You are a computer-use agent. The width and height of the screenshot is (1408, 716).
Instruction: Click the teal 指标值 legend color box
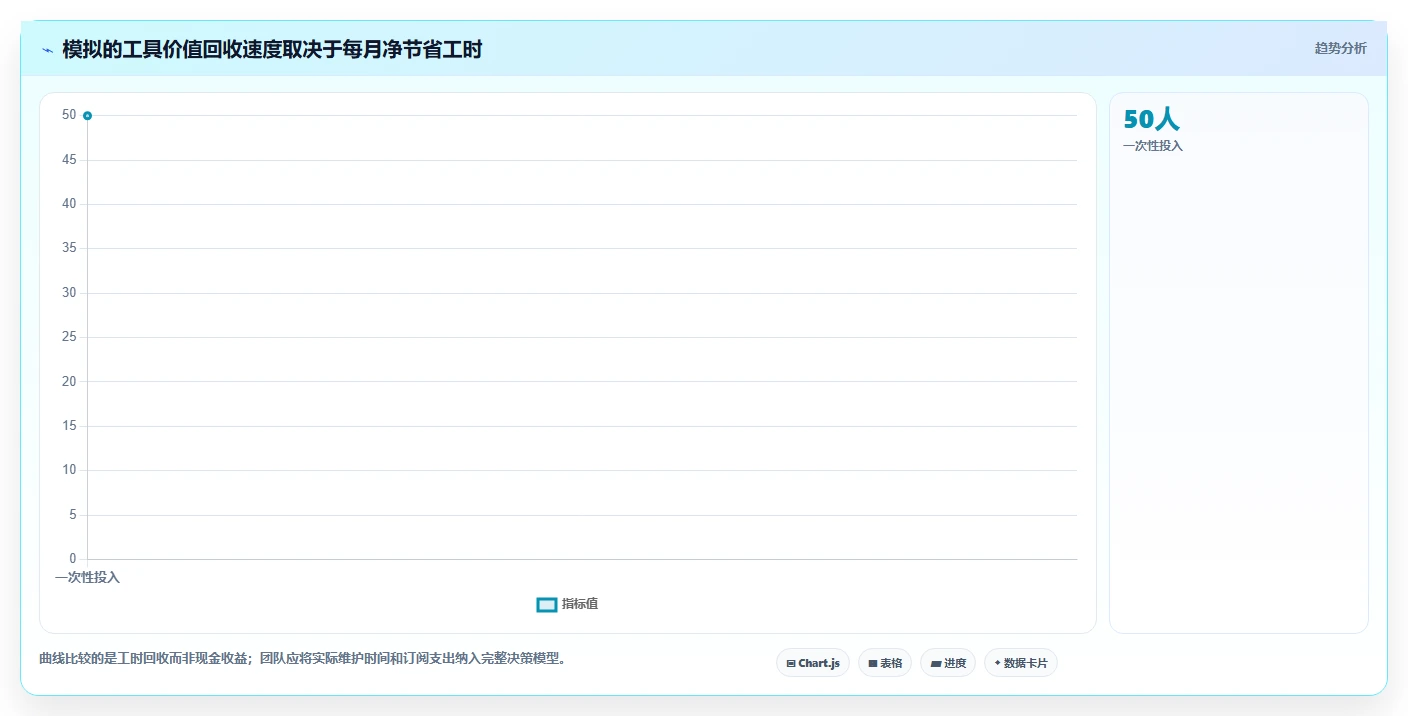pyautogui.click(x=546, y=604)
